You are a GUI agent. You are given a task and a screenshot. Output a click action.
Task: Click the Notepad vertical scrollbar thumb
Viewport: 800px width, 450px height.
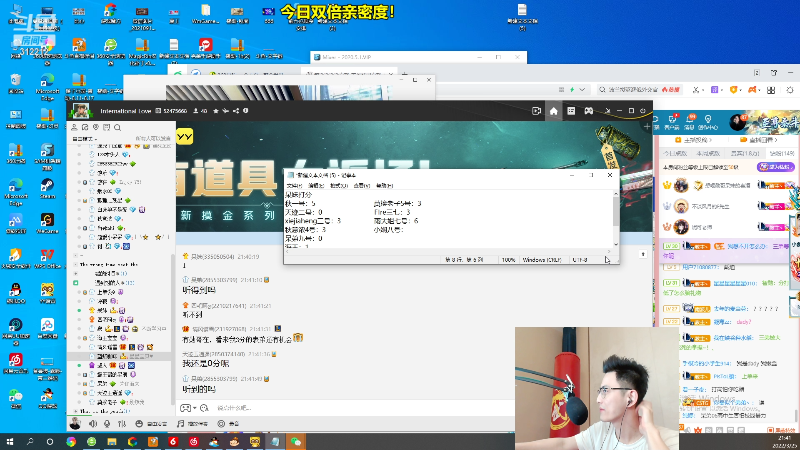pos(615,211)
